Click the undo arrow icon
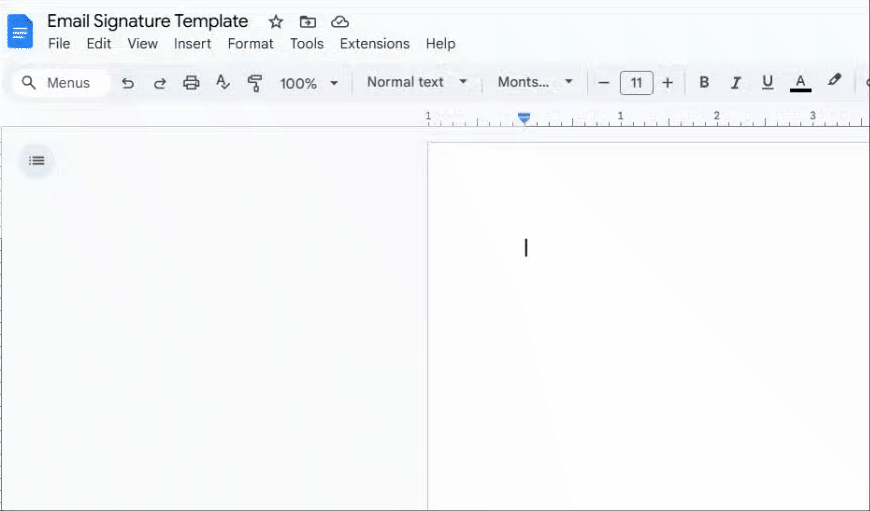870x511 pixels. point(128,83)
